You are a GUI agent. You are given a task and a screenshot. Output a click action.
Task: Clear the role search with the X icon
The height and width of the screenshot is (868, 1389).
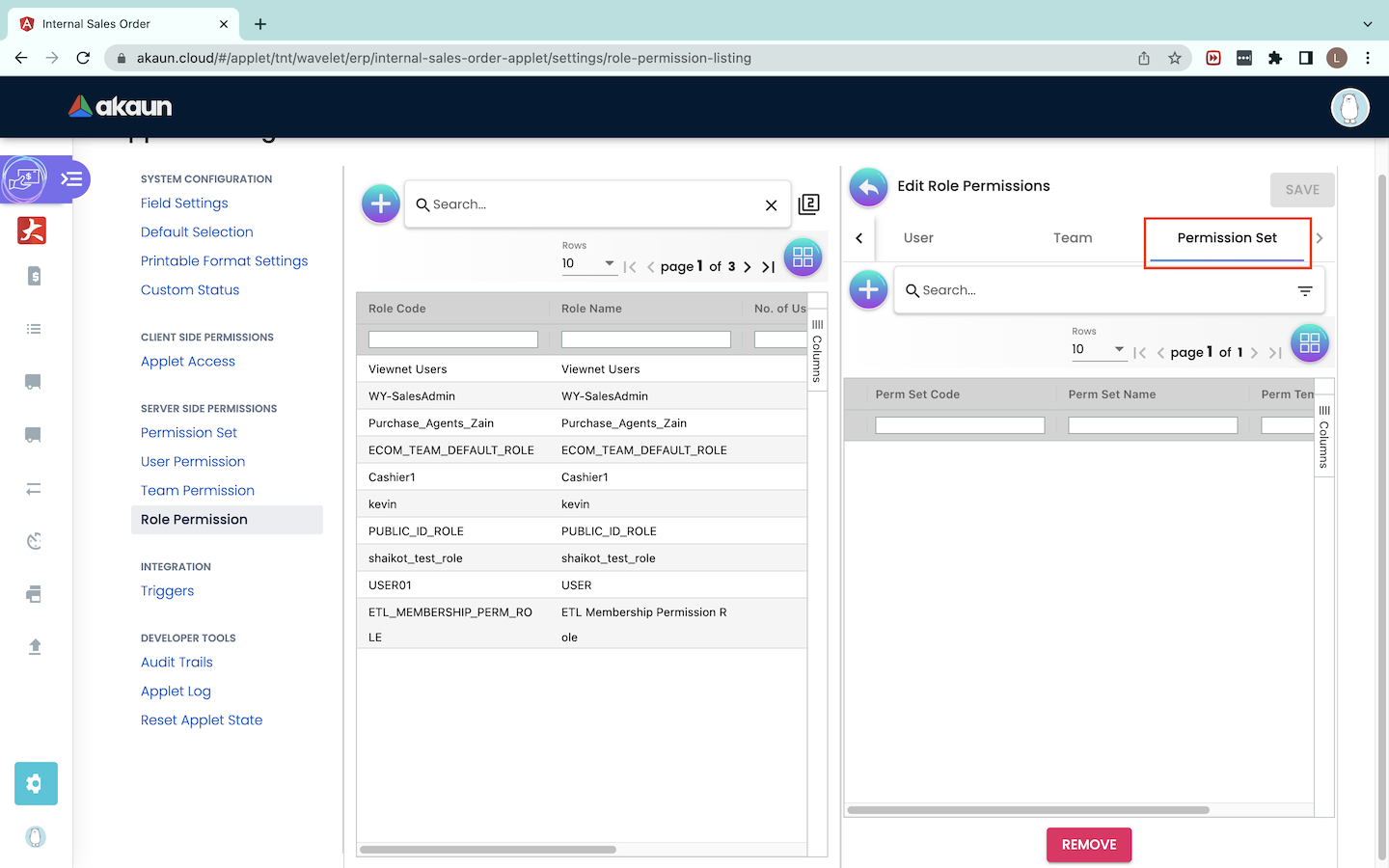(771, 204)
